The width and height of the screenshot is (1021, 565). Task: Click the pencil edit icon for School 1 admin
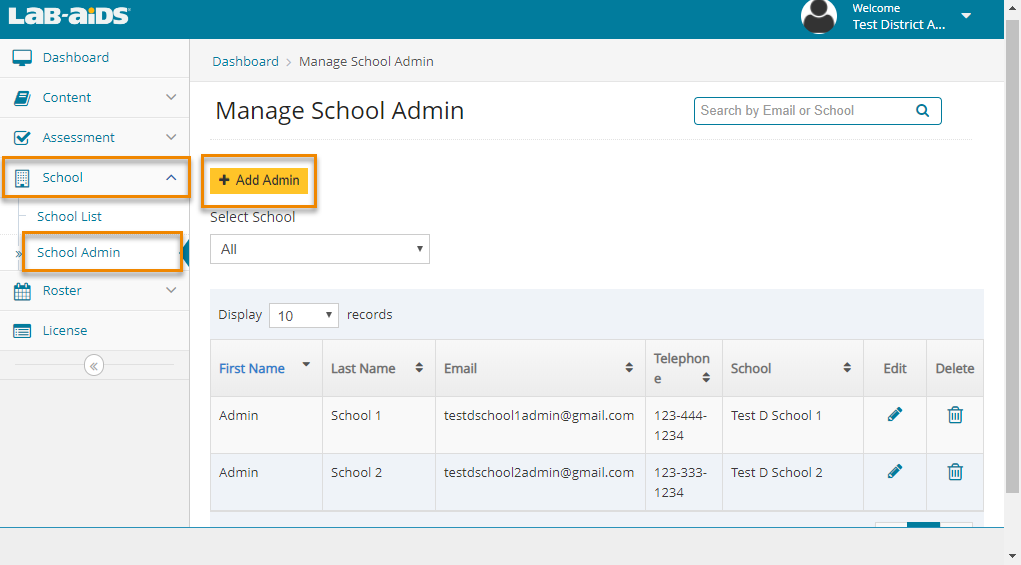click(x=895, y=414)
